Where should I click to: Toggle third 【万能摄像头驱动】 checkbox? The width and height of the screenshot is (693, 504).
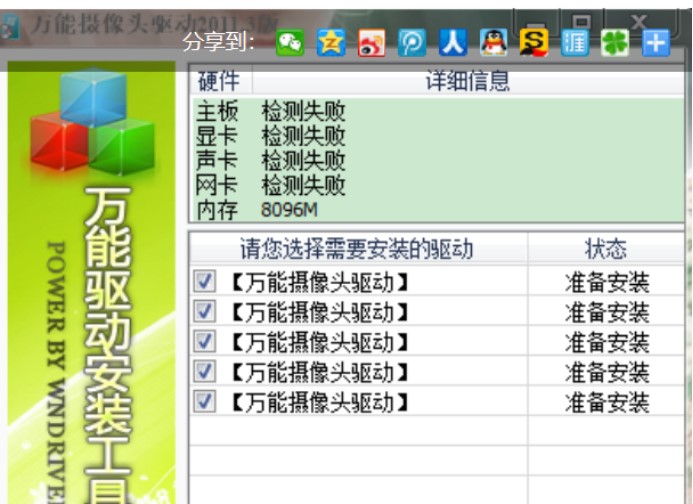(x=205, y=341)
